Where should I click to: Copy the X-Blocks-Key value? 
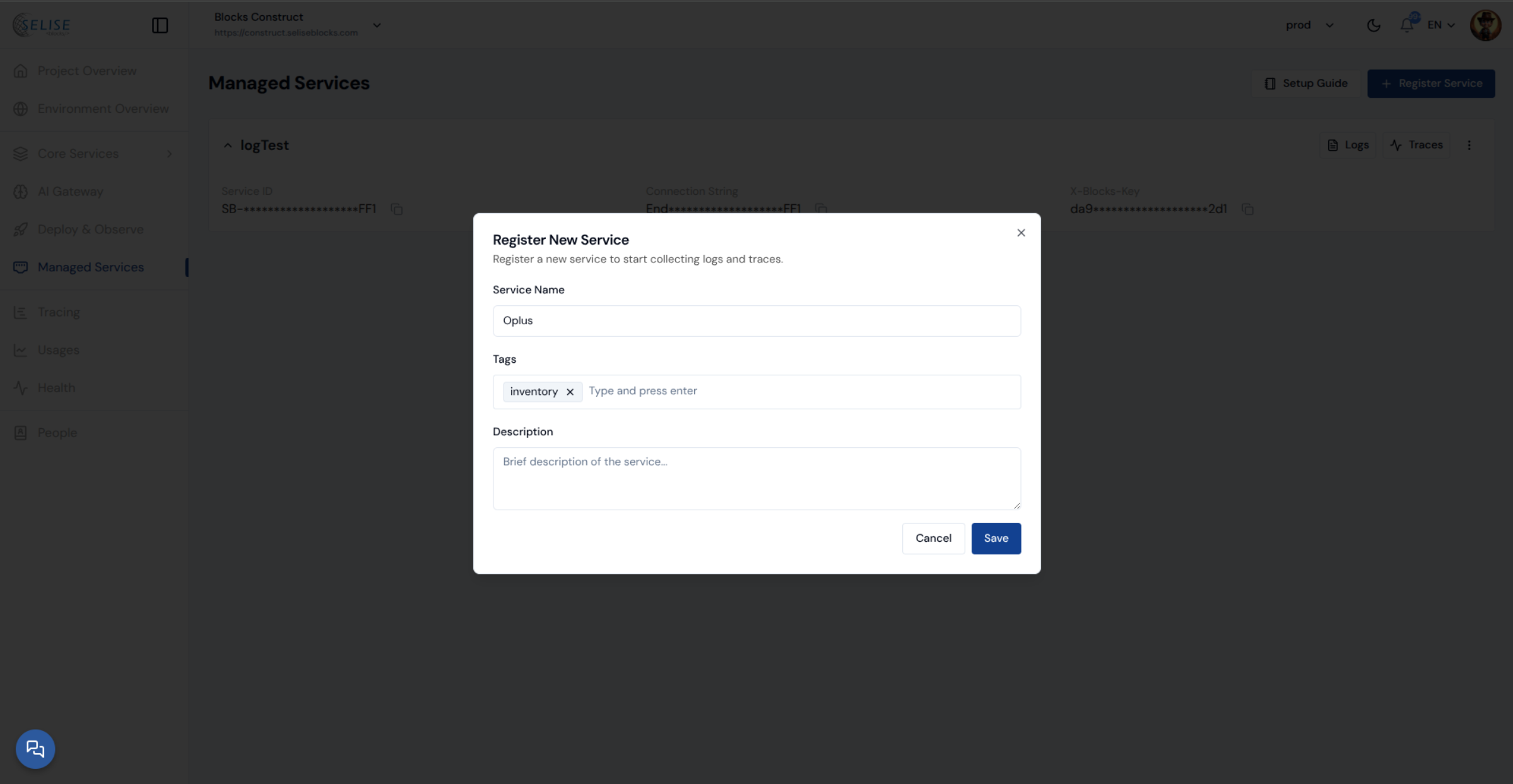[x=1247, y=209]
